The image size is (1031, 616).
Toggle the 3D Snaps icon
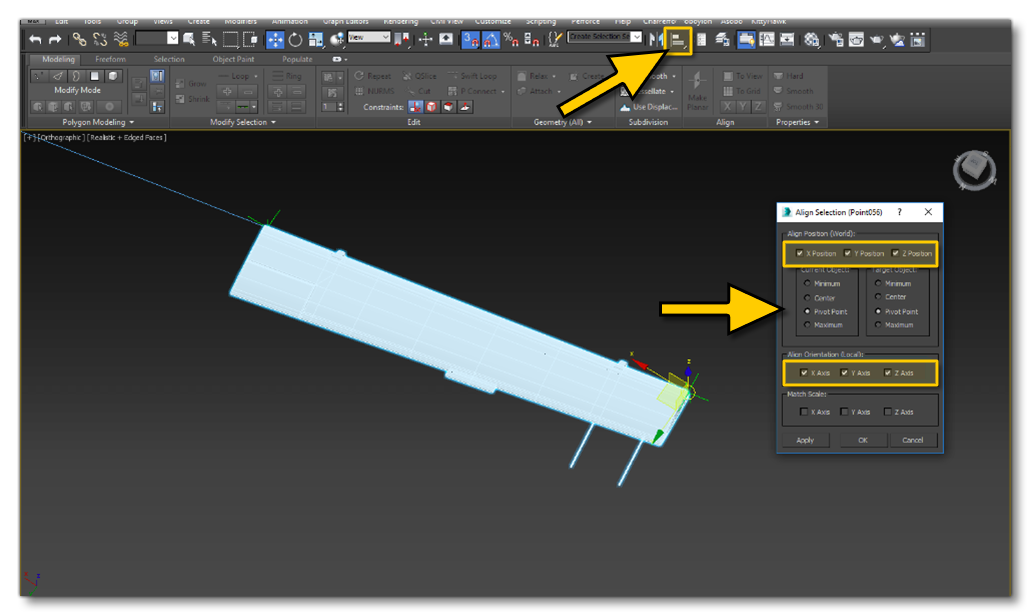click(470, 40)
